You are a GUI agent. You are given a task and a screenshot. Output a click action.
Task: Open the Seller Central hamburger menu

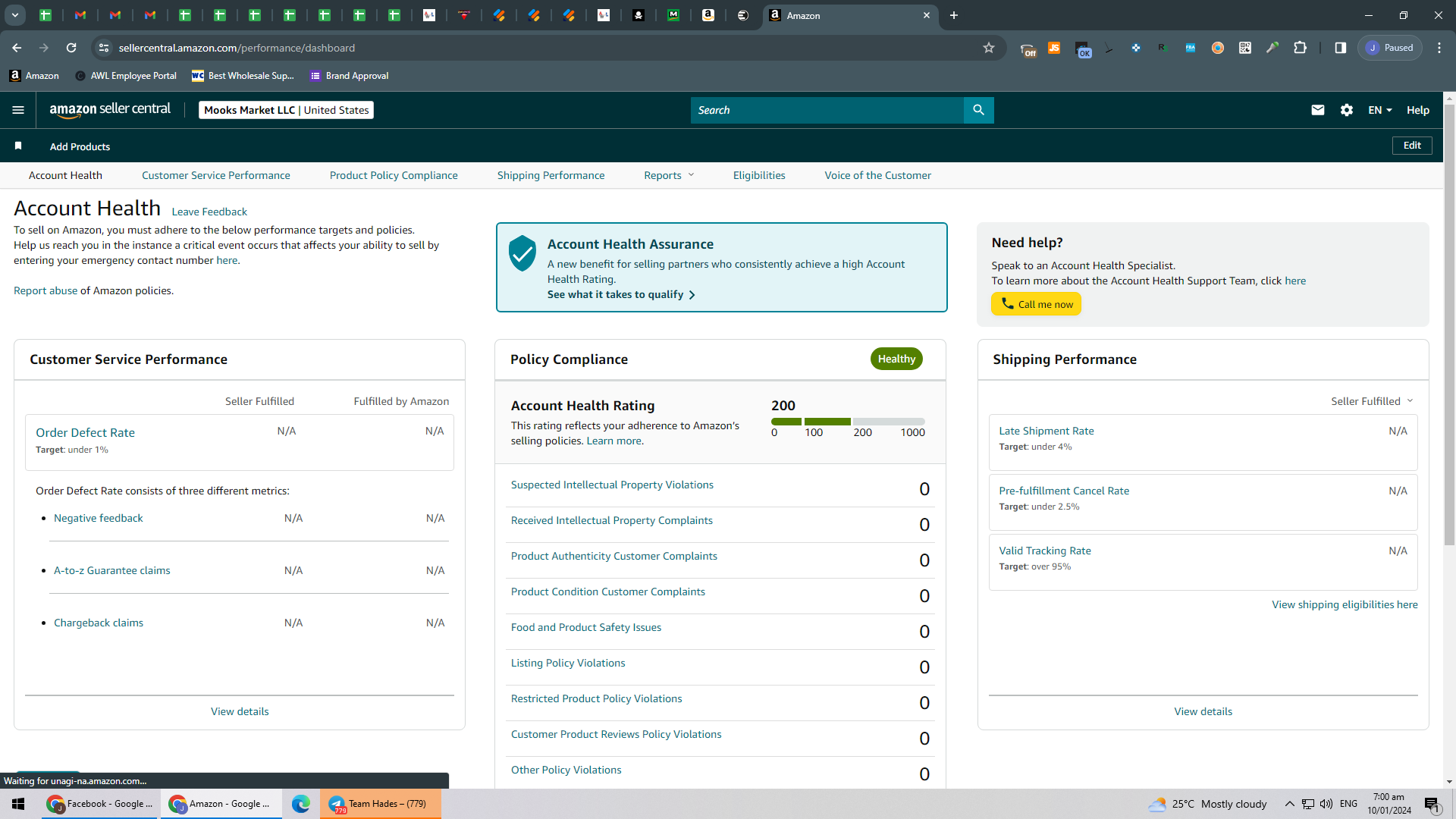18,110
